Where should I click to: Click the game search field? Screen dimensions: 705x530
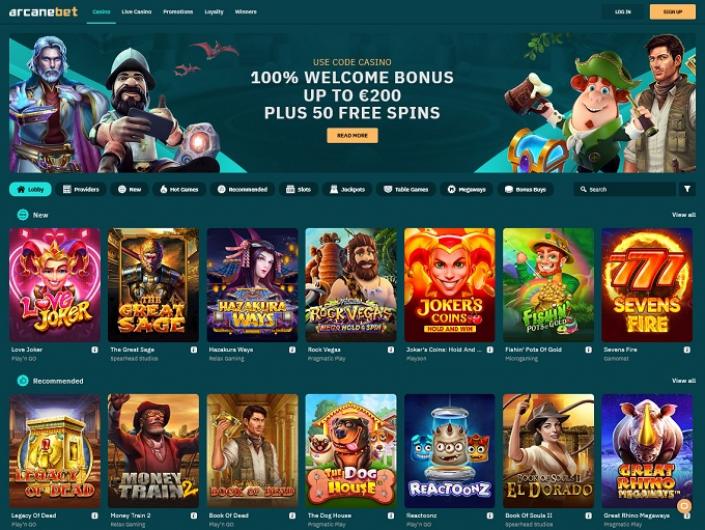(625, 189)
